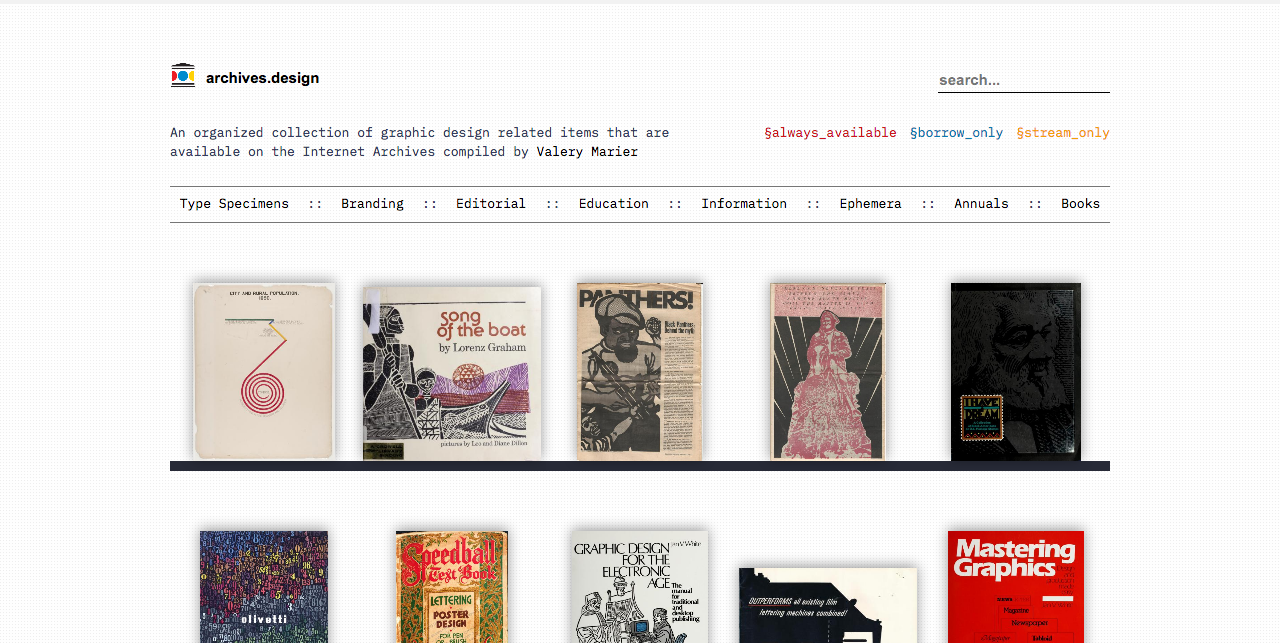Open the Information category
The height and width of the screenshot is (643, 1280).
click(x=744, y=204)
